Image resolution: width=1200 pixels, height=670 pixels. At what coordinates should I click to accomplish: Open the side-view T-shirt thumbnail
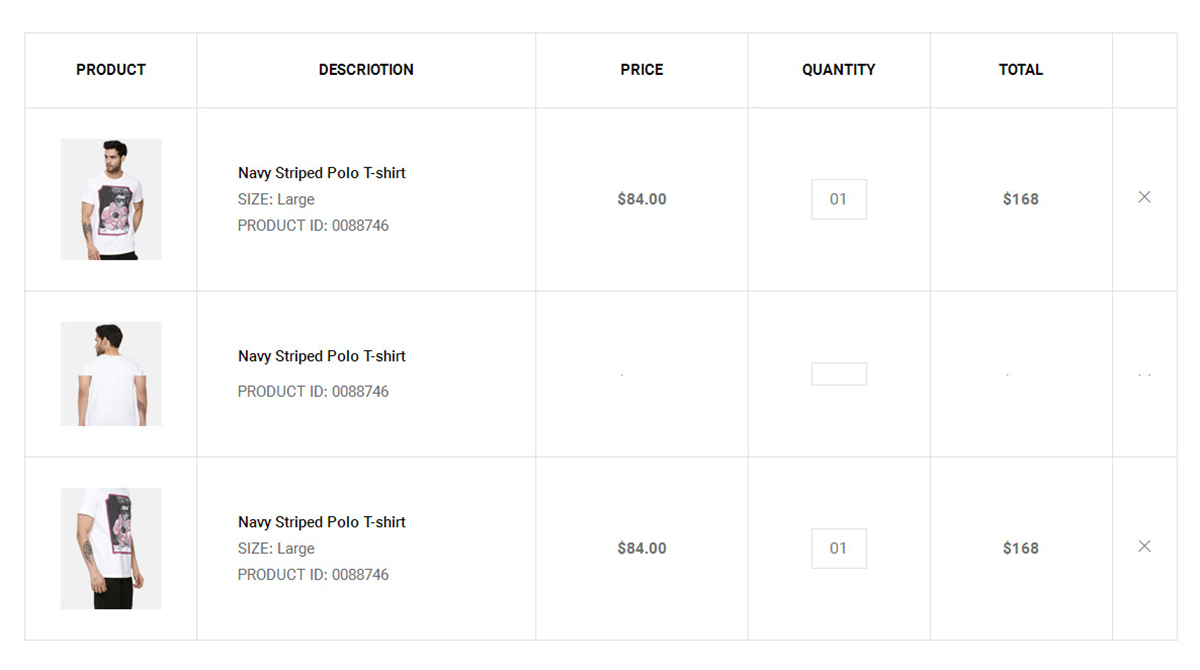(x=111, y=548)
